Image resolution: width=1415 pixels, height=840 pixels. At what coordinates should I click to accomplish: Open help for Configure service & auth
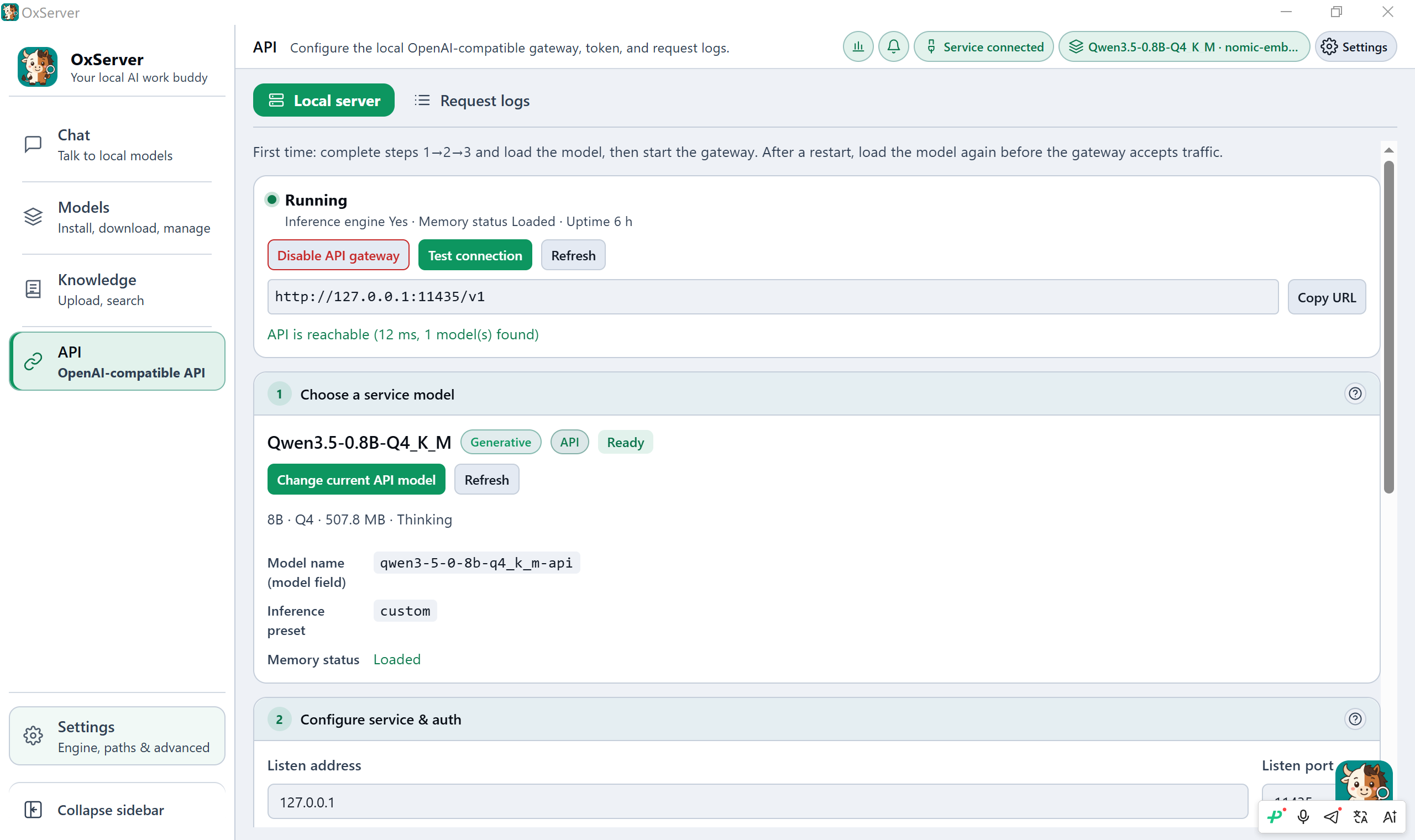(1355, 719)
